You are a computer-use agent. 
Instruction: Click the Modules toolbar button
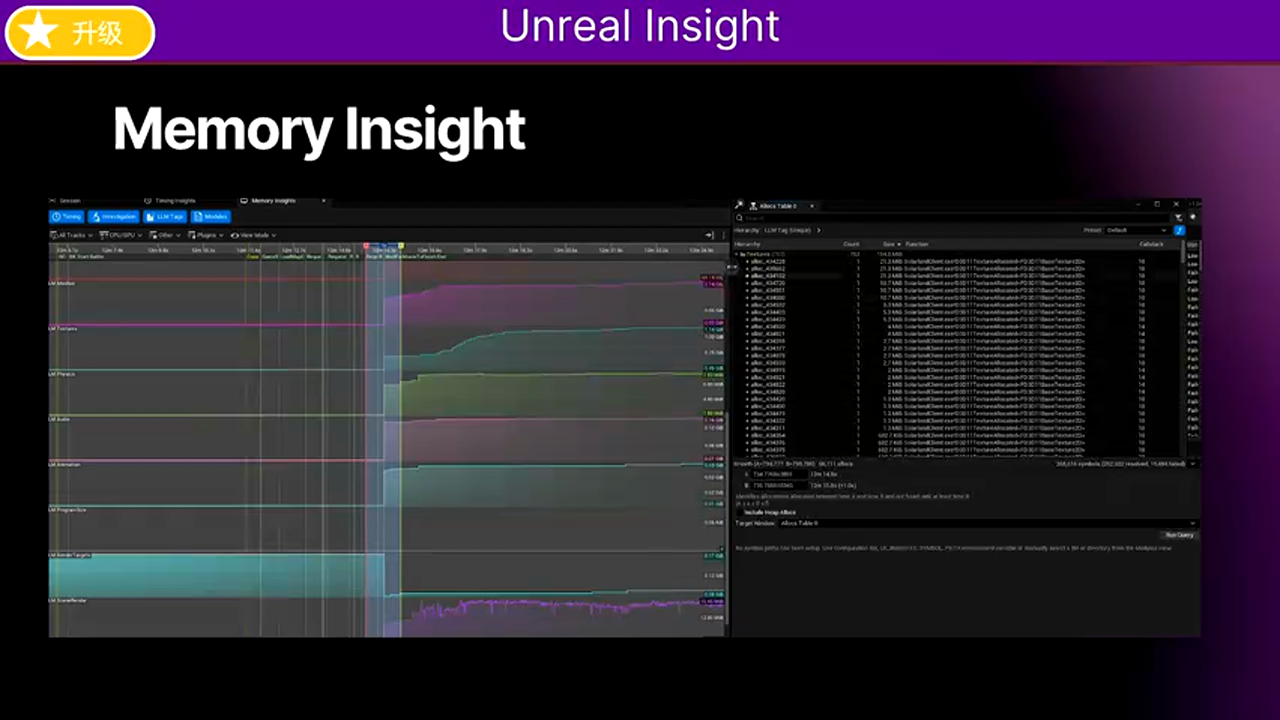pos(210,216)
